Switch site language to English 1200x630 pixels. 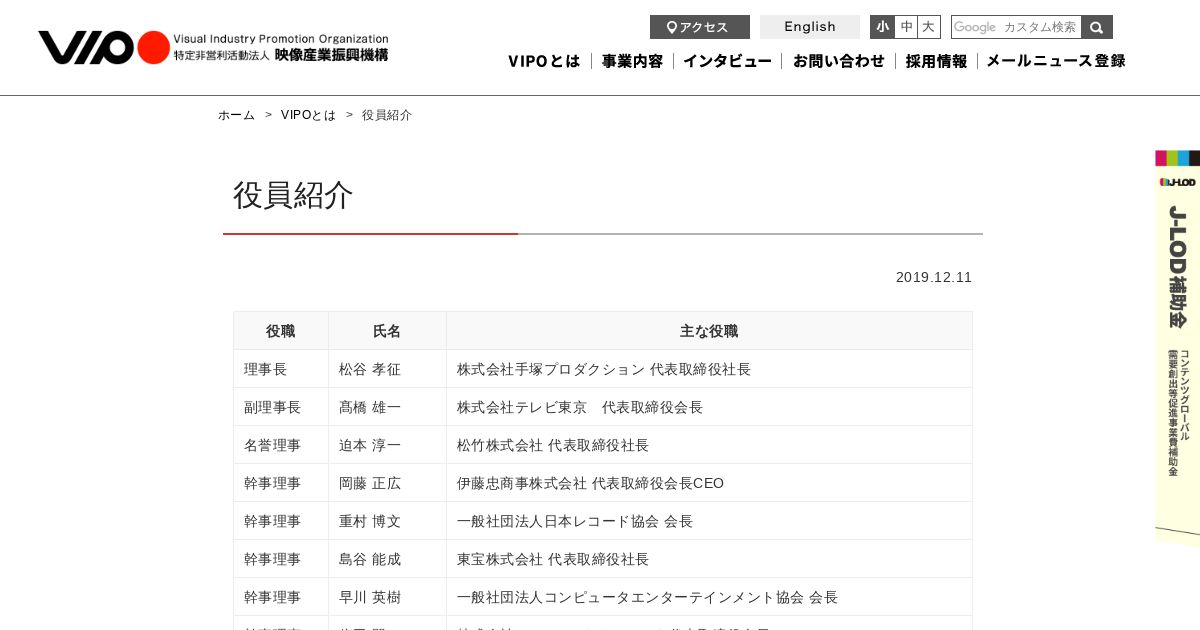click(x=810, y=27)
